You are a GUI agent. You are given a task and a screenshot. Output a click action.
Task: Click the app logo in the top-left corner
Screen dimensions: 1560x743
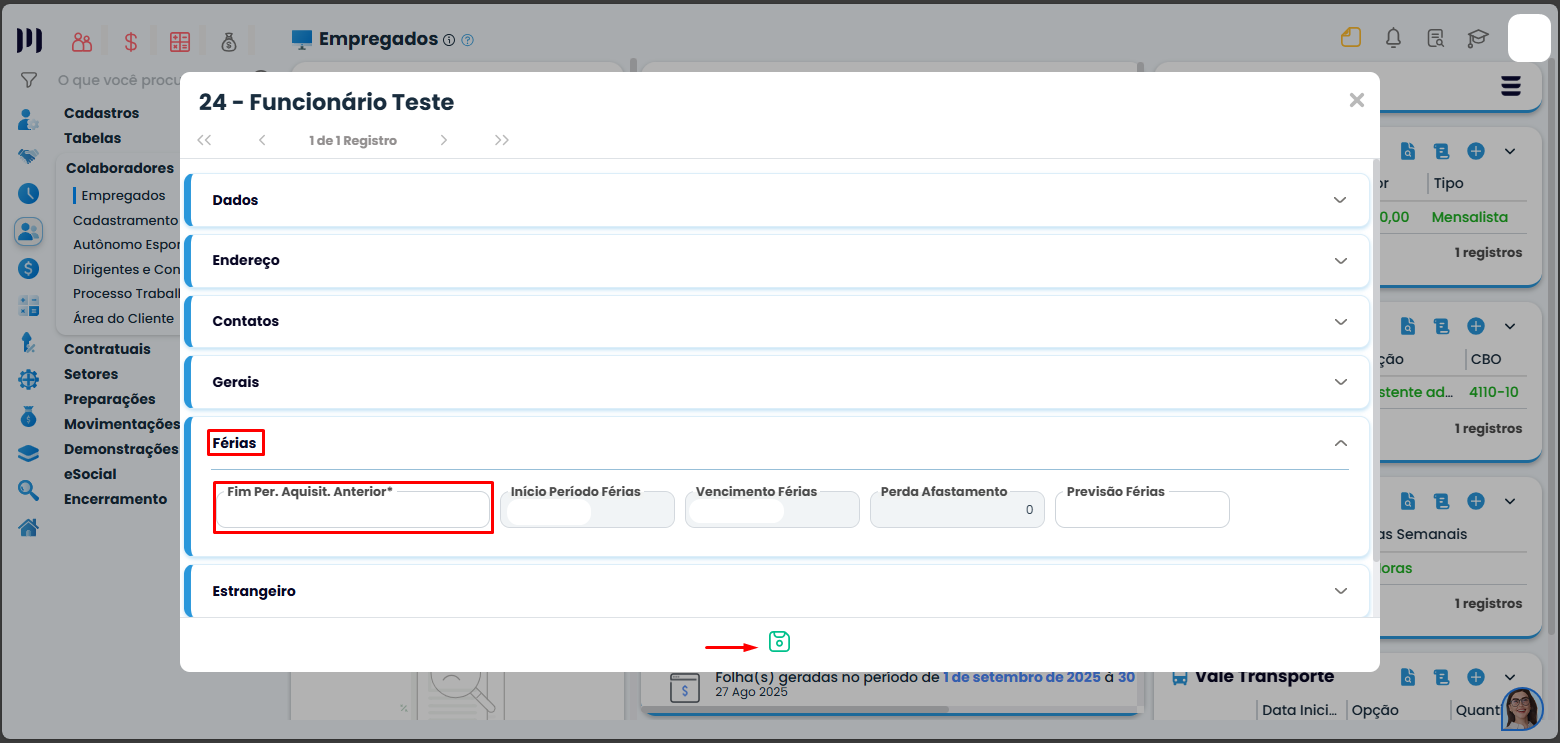click(29, 40)
